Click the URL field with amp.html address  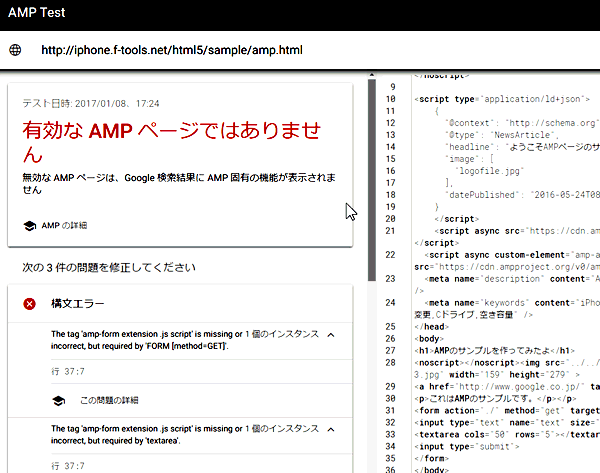click(x=170, y=50)
